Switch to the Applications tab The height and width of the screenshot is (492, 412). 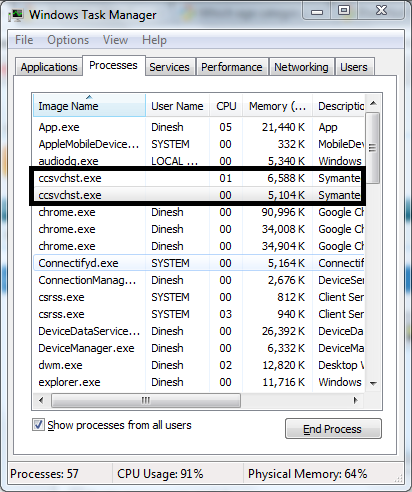pyautogui.click(x=49, y=67)
